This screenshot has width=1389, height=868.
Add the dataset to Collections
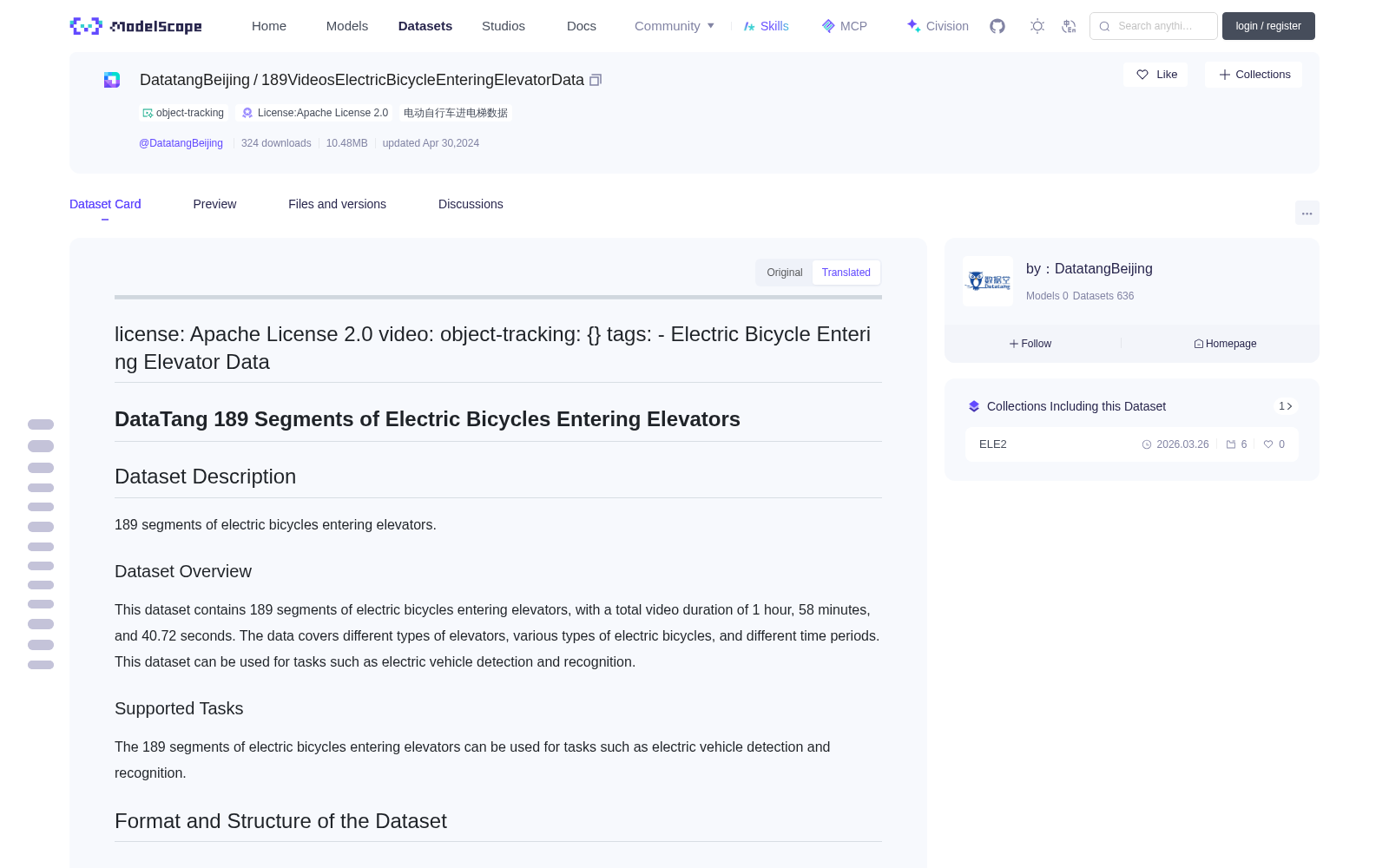[x=1254, y=75]
